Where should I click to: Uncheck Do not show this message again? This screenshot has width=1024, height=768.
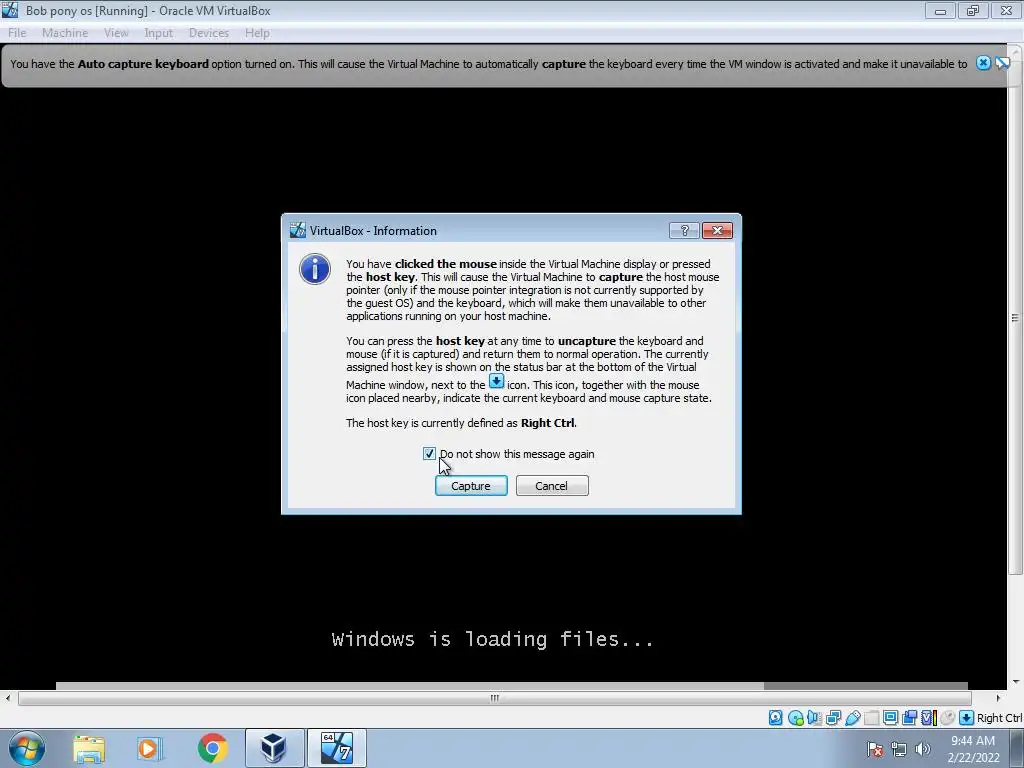click(x=429, y=454)
